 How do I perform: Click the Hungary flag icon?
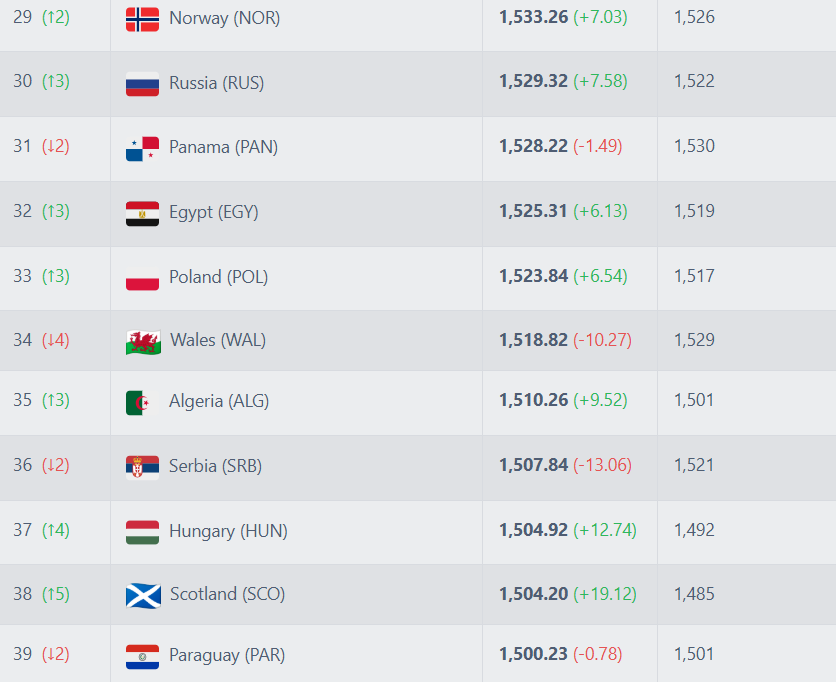click(x=142, y=532)
